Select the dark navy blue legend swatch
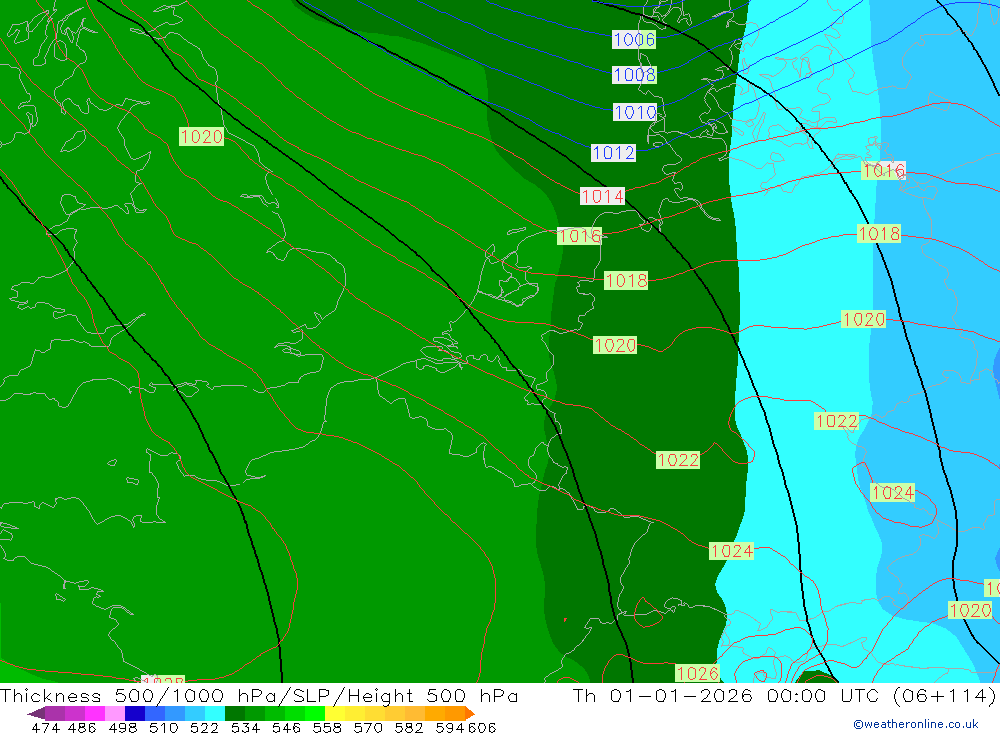1000x733 pixels. [135, 713]
